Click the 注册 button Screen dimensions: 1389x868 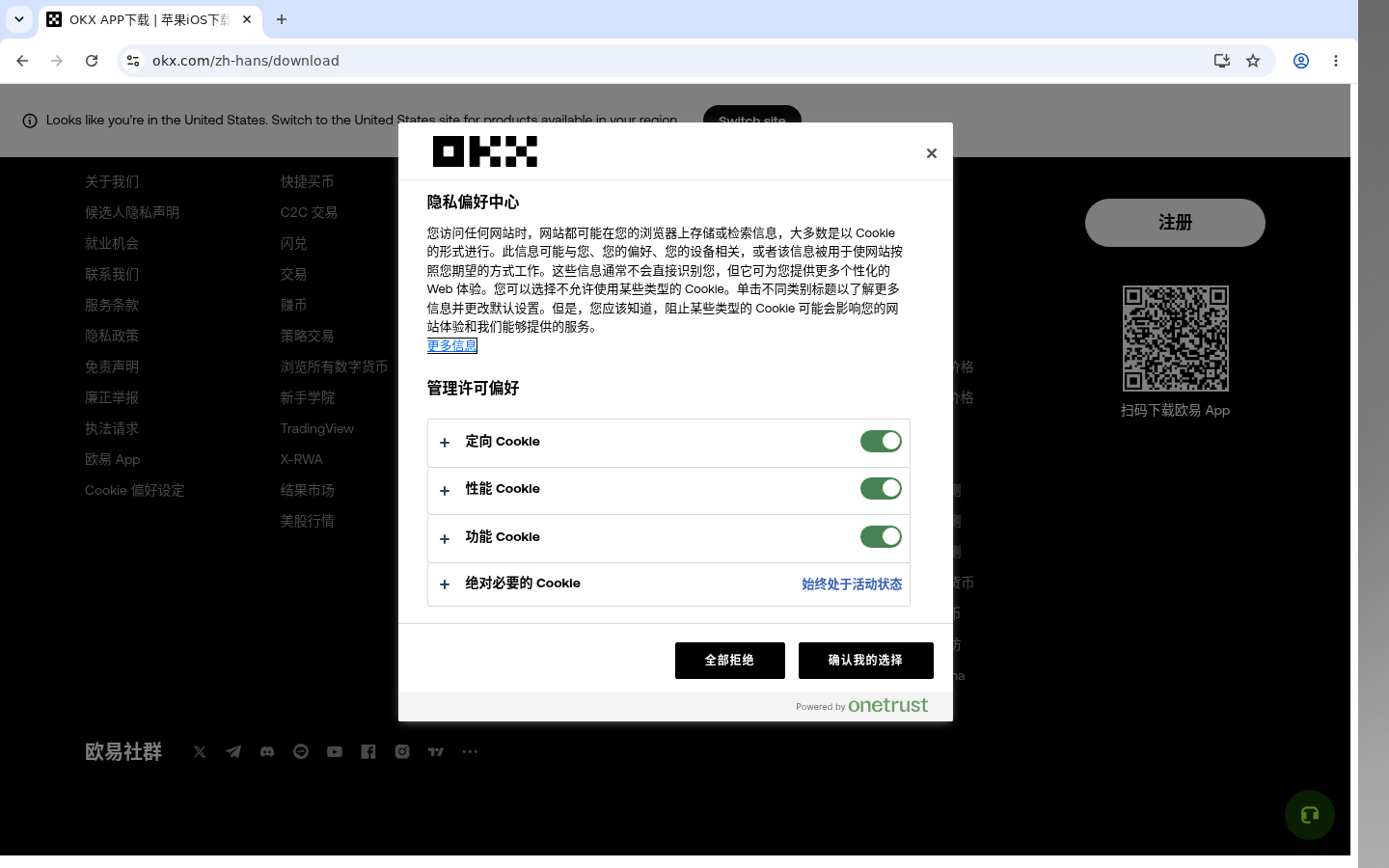pyautogui.click(x=1175, y=223)
